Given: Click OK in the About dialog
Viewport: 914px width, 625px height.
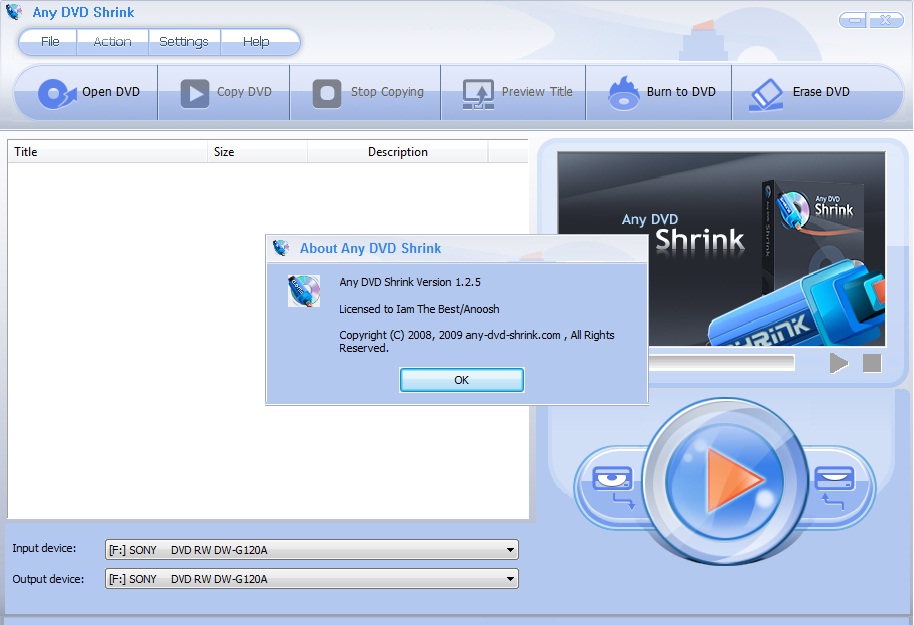Looking at the screenshot, I should coord(461,380).
